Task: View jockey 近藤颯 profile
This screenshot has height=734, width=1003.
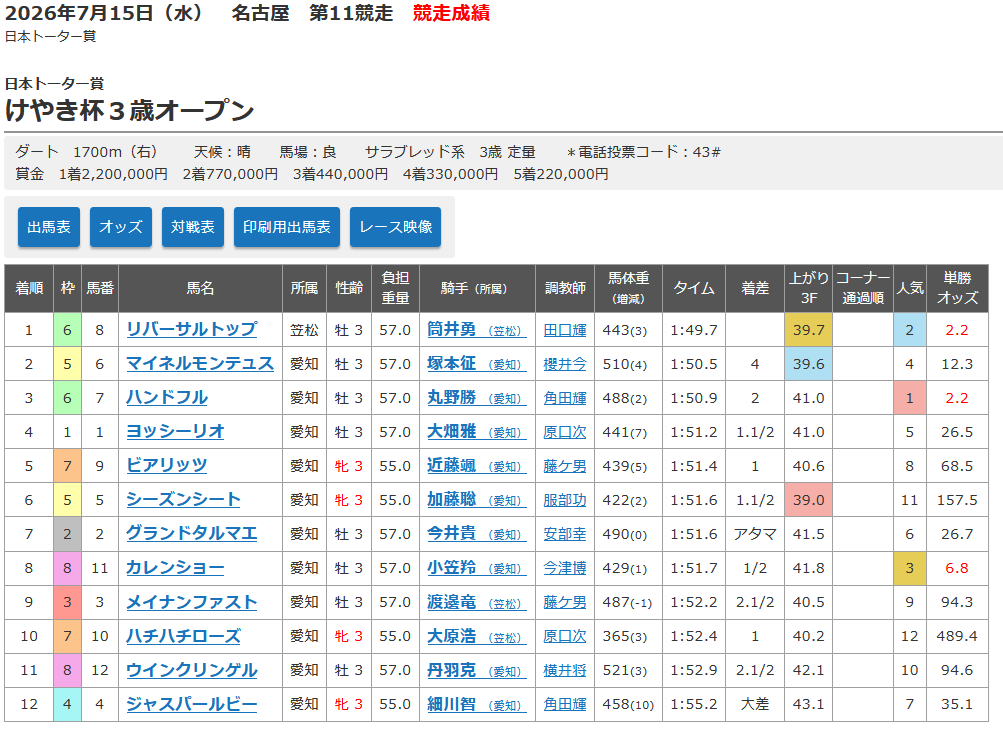Action: tap(477, 465)
